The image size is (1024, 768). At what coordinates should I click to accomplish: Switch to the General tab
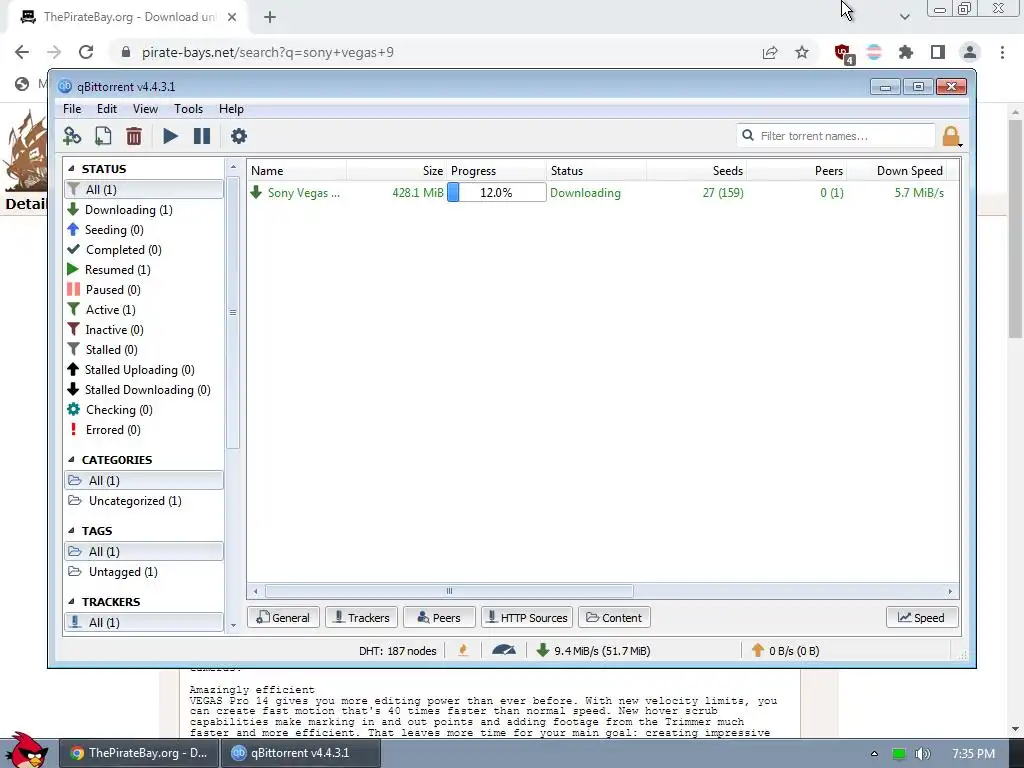coord(283,618)
